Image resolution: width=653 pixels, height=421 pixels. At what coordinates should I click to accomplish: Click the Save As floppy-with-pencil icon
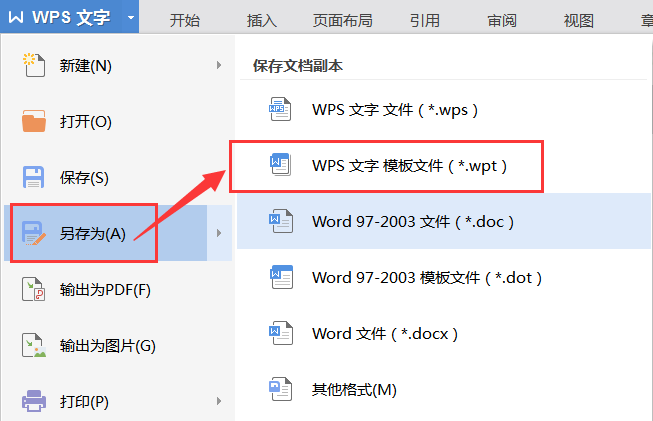(34, 233)
